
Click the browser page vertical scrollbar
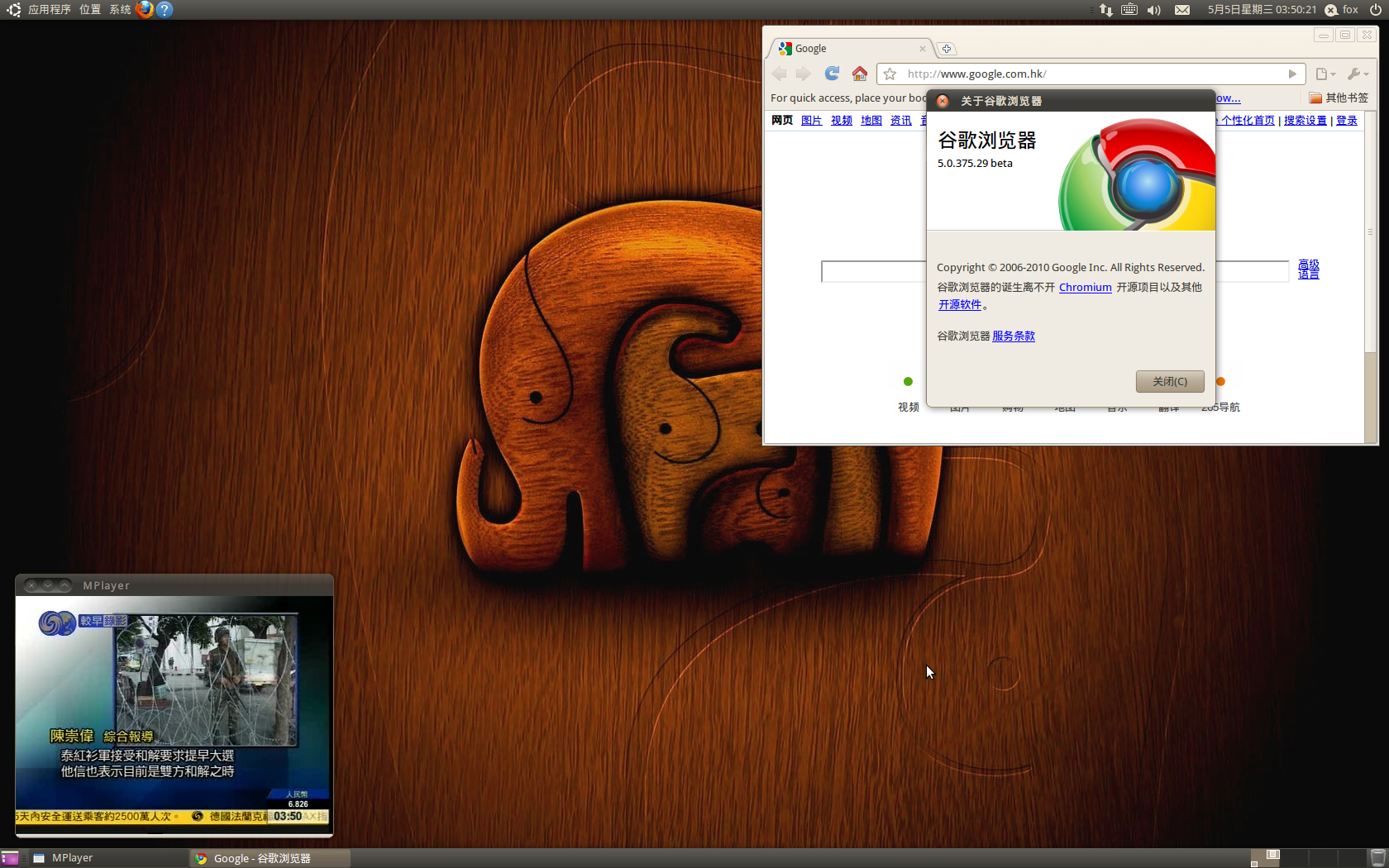(x=1370, y=232)
